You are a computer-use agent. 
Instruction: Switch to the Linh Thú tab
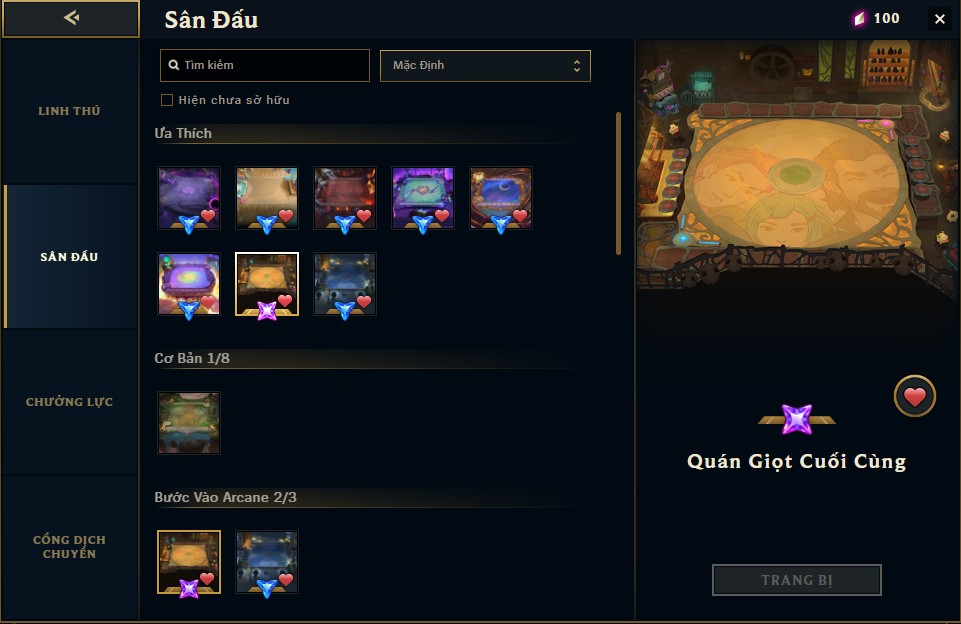point(69,111)
